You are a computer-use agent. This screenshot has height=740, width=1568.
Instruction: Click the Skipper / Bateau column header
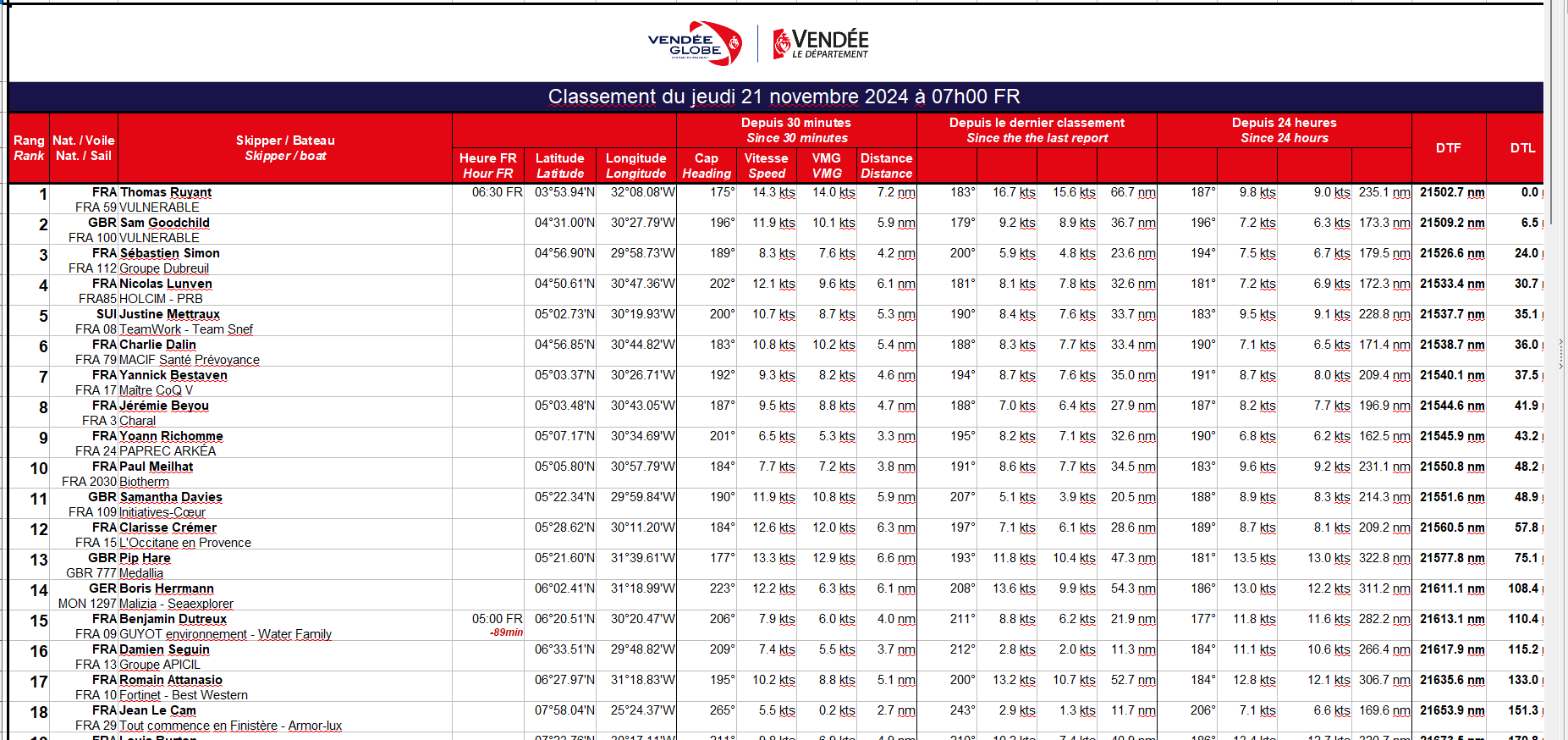click(x=285, y=148)
